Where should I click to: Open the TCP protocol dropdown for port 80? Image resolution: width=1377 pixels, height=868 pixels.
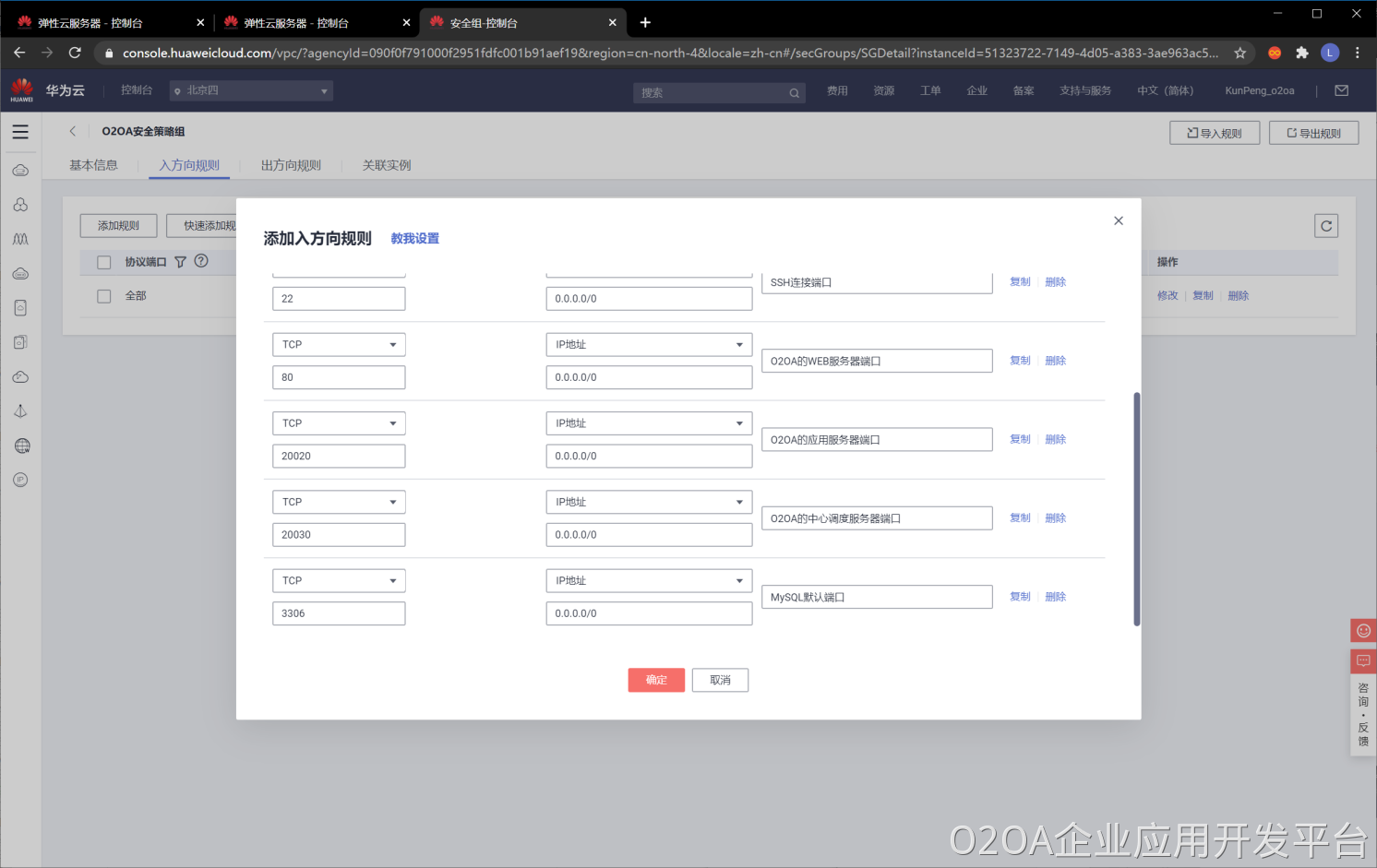[x=339, y=345]
